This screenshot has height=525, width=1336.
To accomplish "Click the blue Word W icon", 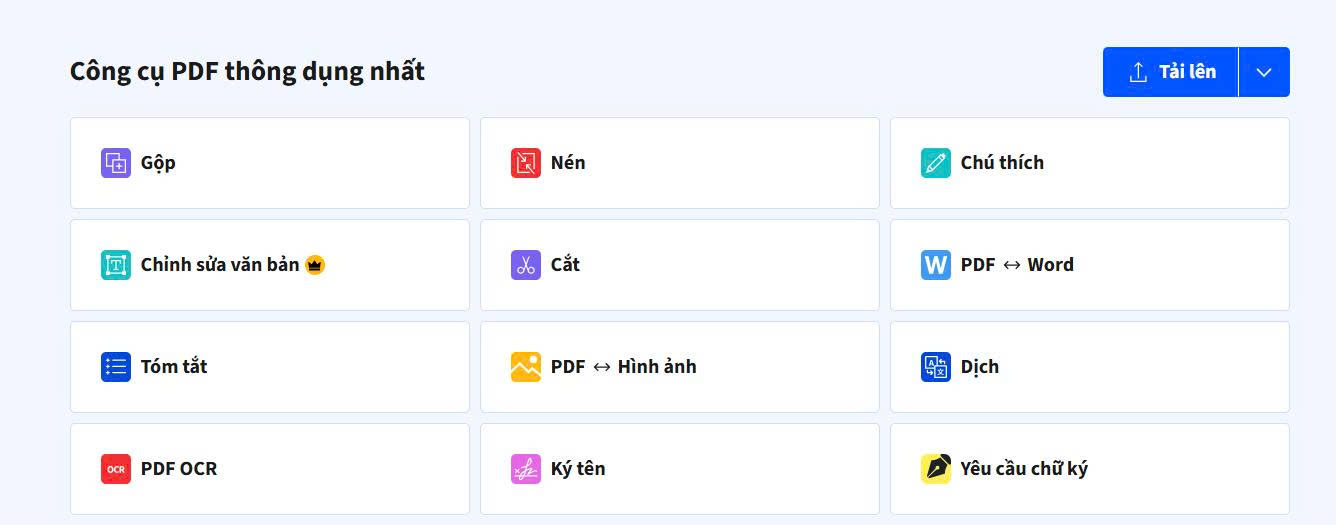I will pyautogui.click(x=936, y=265).
